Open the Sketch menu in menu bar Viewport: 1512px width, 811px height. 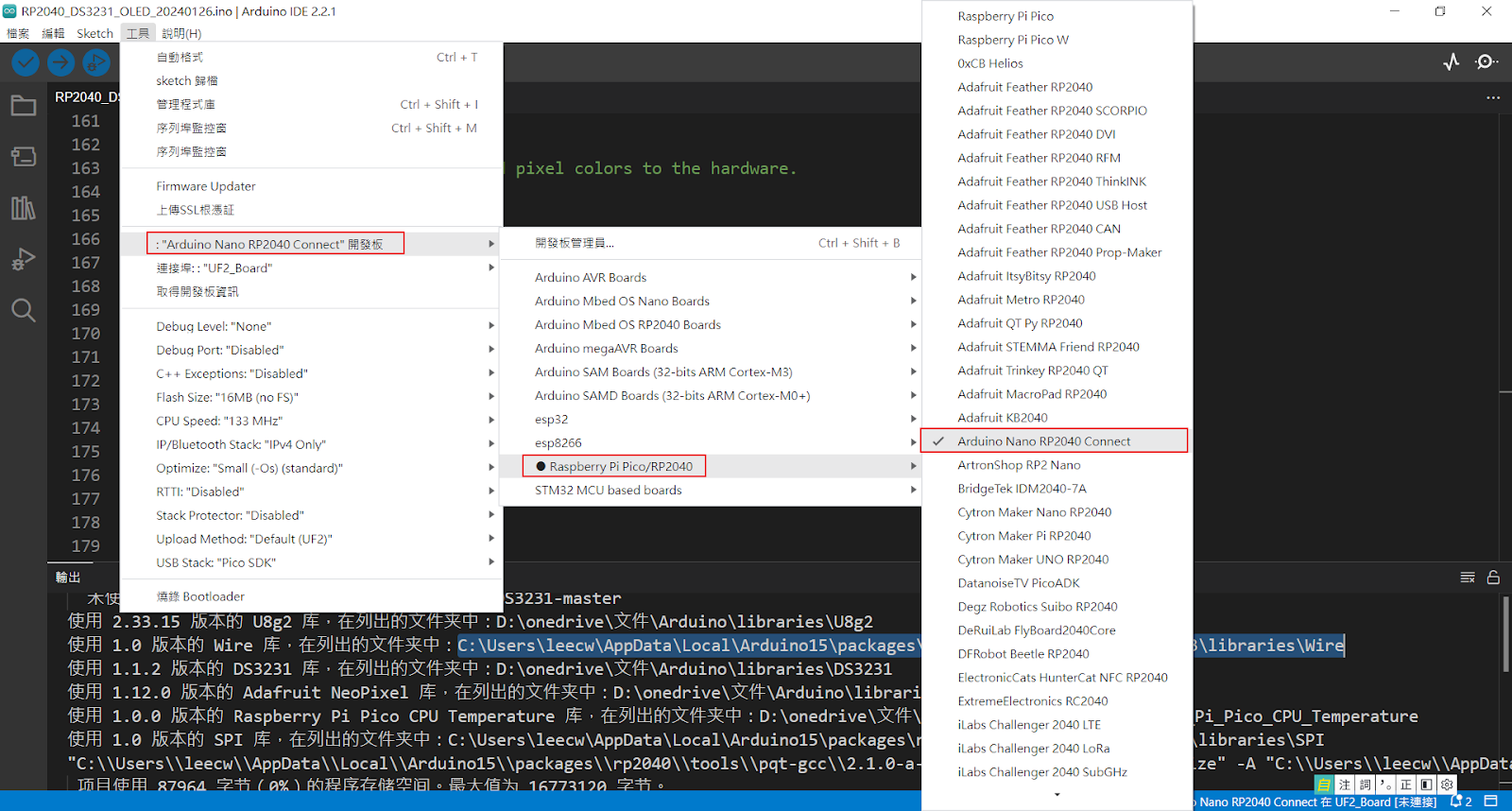click(x=94, y=33)
